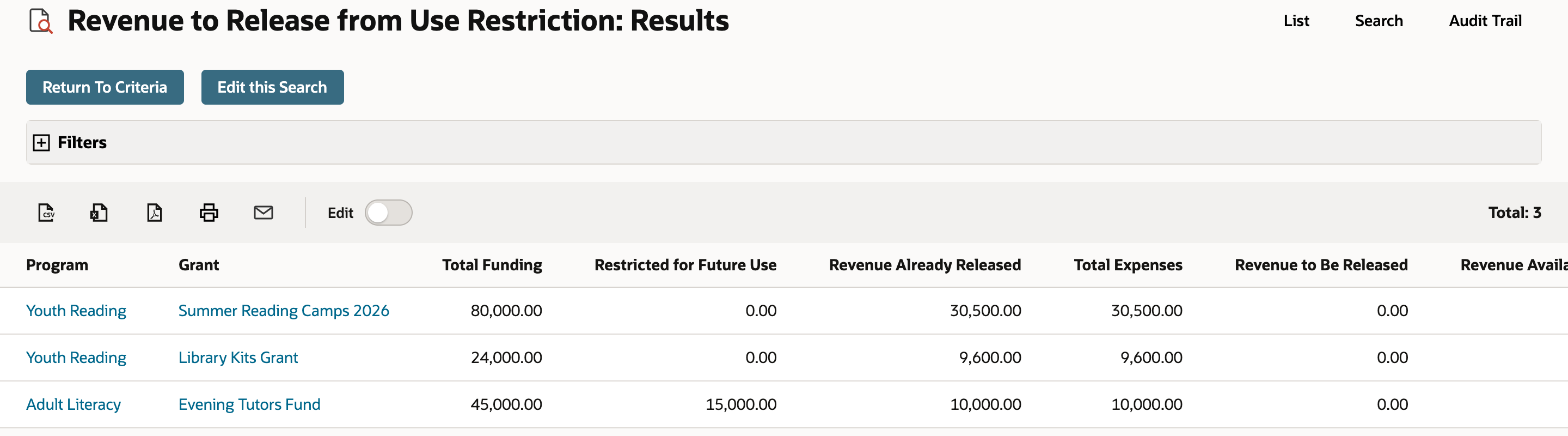Sort by Revenue Already Released column
This screenshot has width=1568, height=436.
tap(925, 265)
